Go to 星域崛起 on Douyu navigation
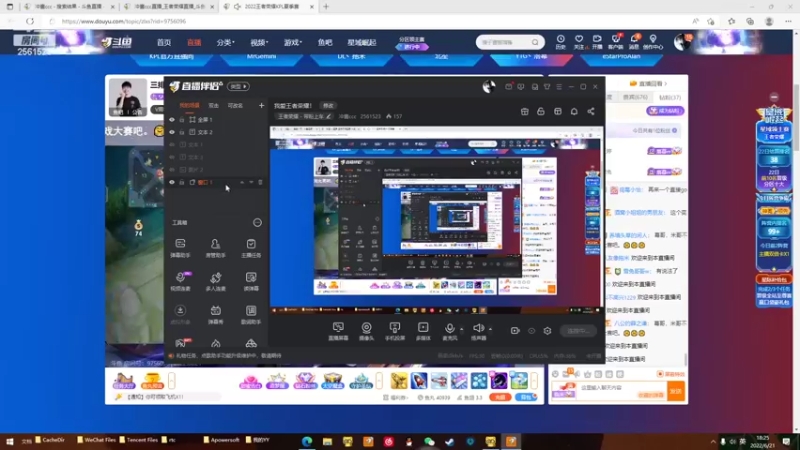The width and height of the screenshot is (800, 450). point(362,42)
